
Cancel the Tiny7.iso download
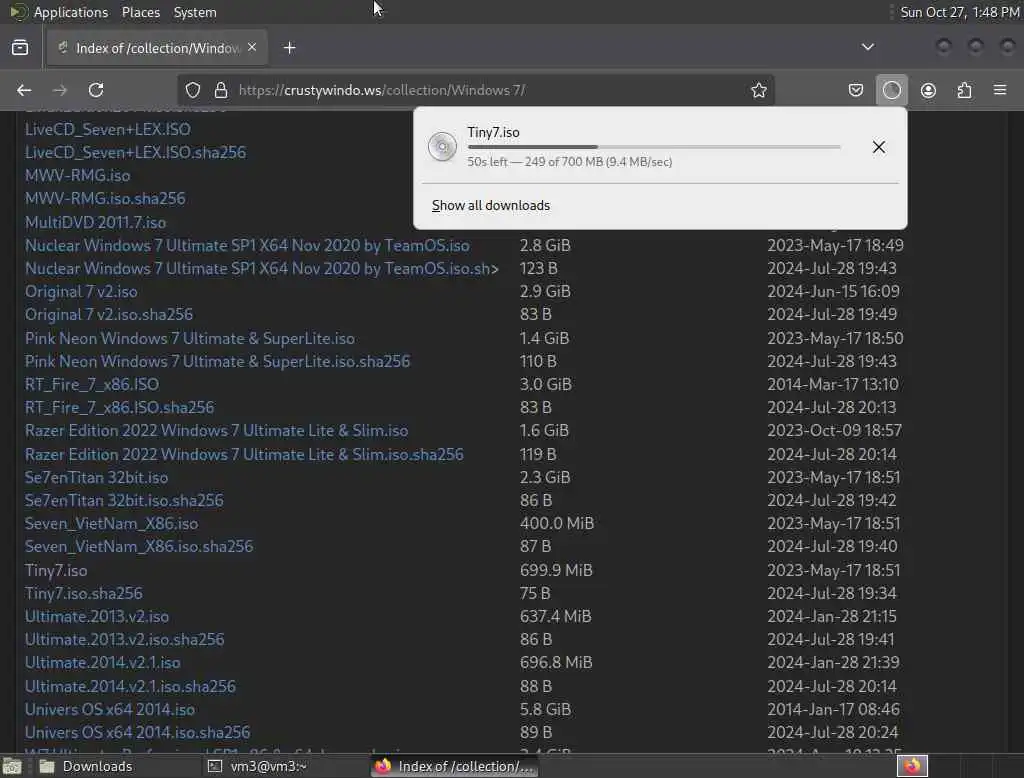pos(879,147)
